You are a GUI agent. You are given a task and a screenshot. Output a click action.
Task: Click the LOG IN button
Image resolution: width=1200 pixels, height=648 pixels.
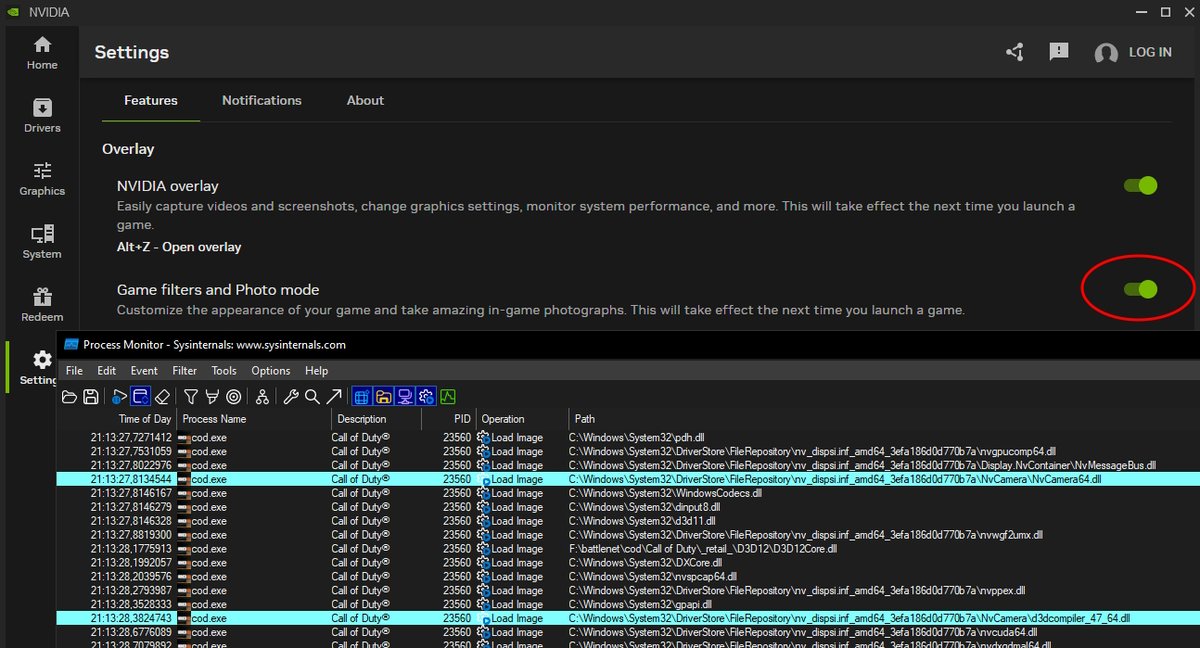[x=1133, y=52]
